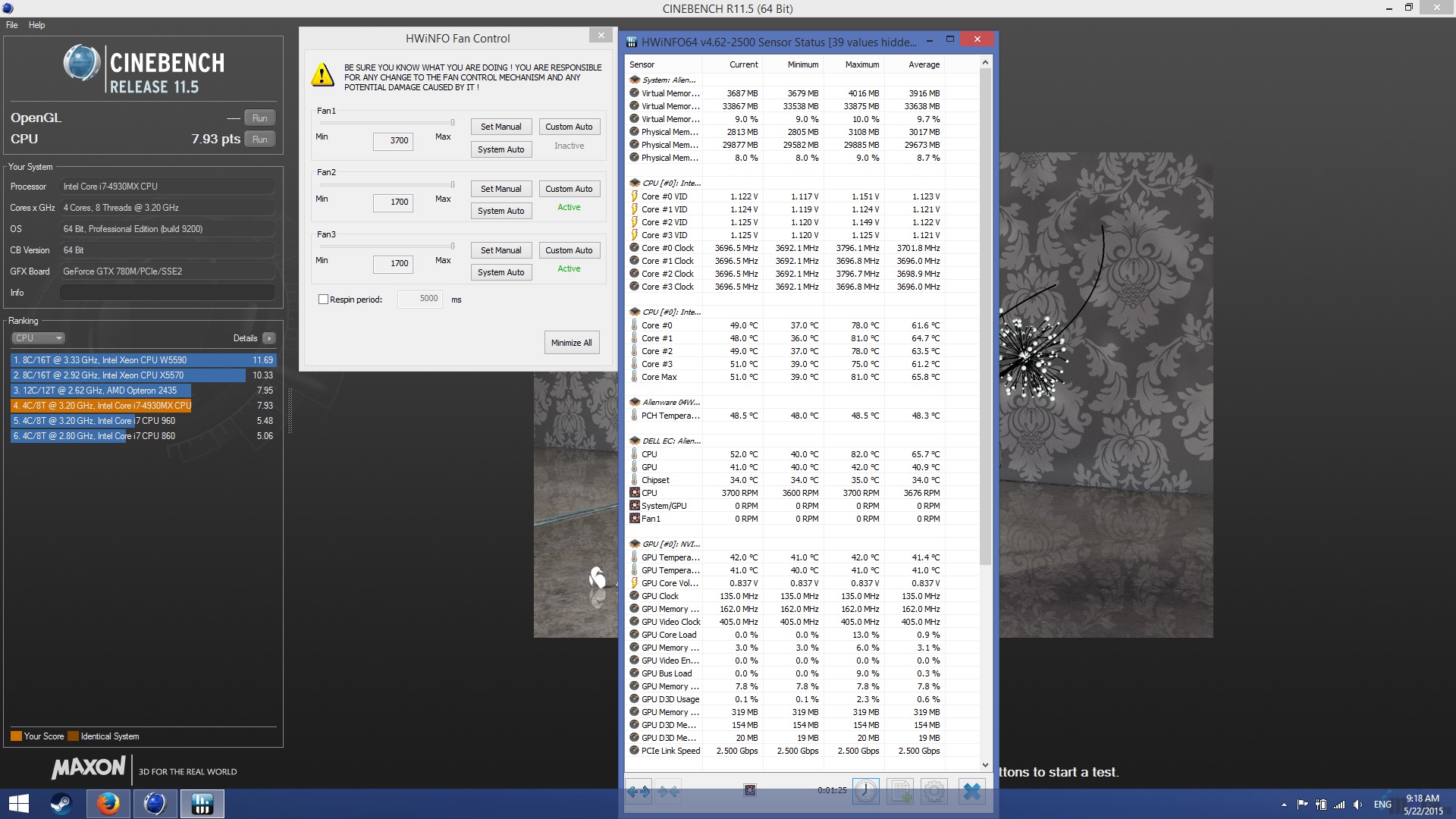
Task: Switch to HWiNFO taskbar icon
Action: (x=202, y=804)
